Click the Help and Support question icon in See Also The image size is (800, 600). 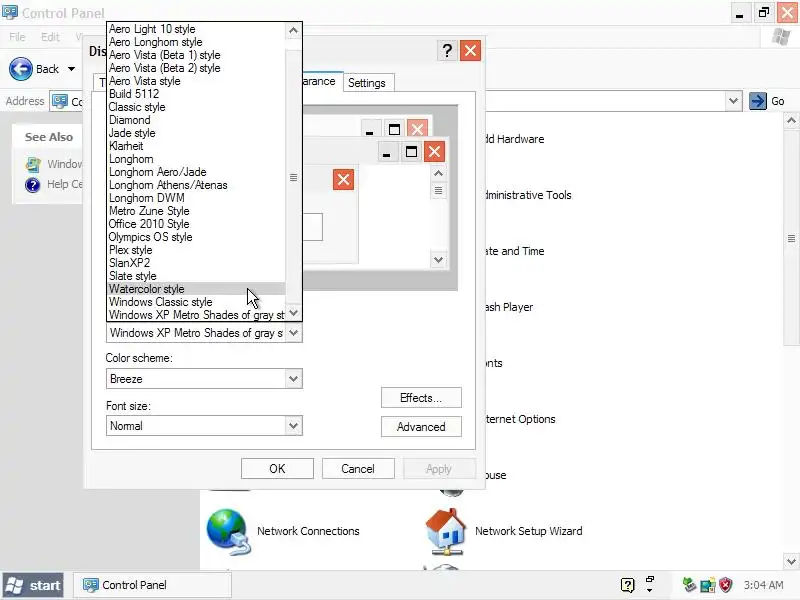point(33,185)
